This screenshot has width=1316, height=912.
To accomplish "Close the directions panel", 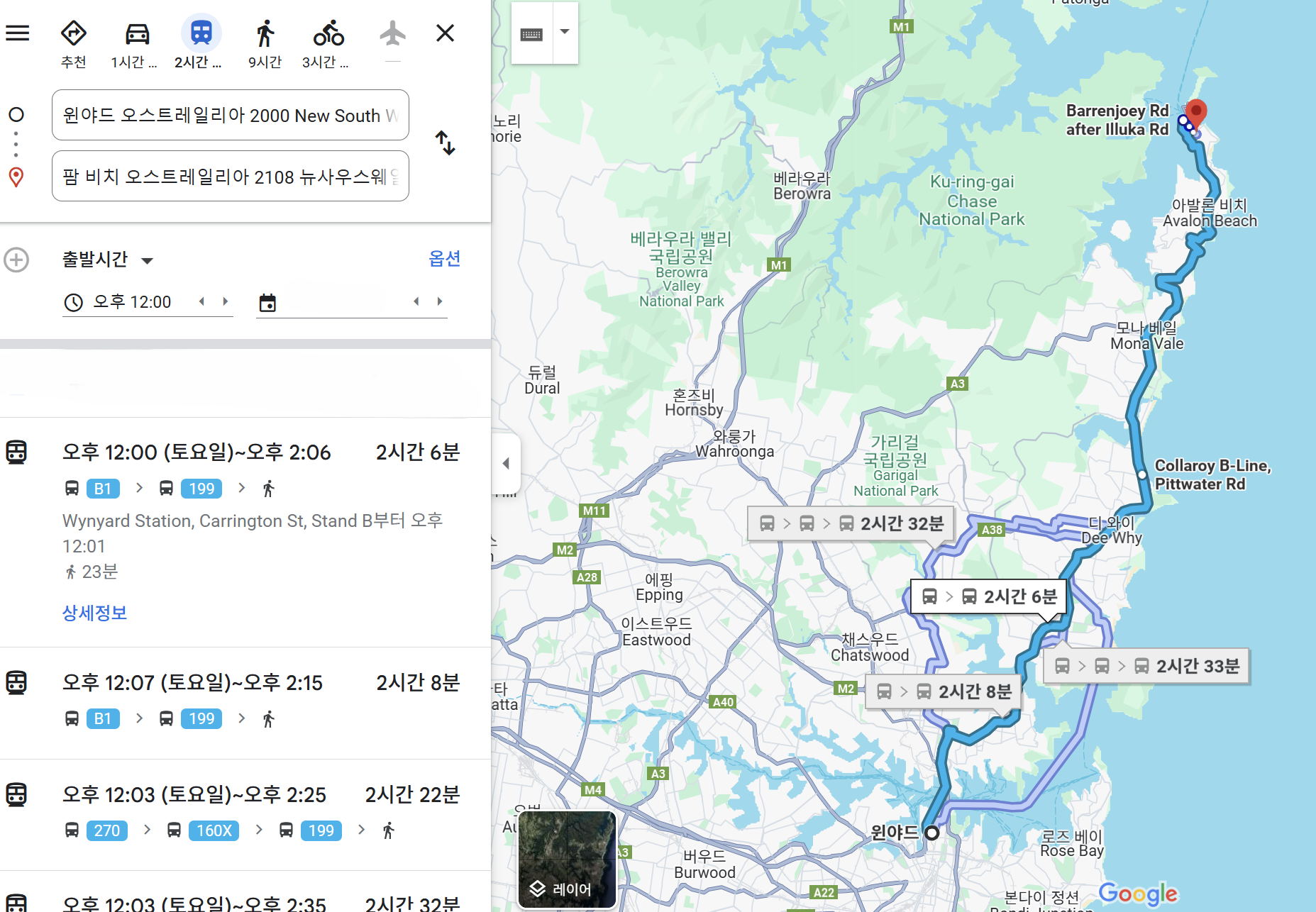I will click(x=445, y=33).
